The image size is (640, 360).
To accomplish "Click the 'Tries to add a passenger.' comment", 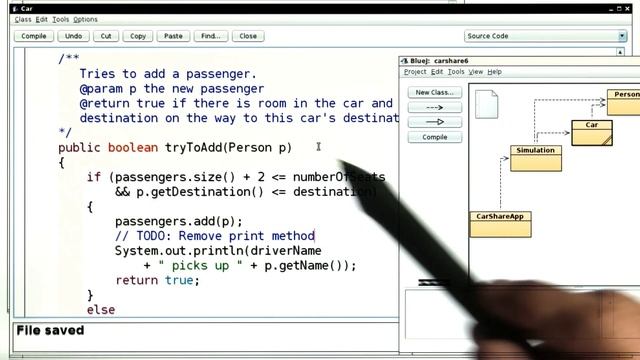I will pyautogui.click(x=168, y=74).
